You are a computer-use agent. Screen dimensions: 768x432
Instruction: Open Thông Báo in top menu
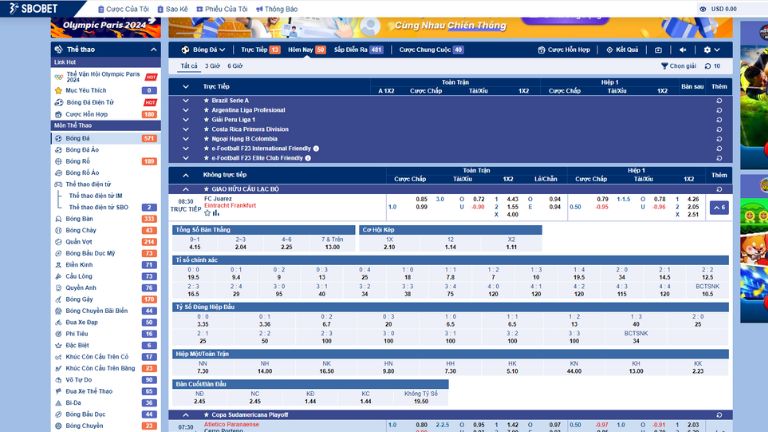(277, 9)
